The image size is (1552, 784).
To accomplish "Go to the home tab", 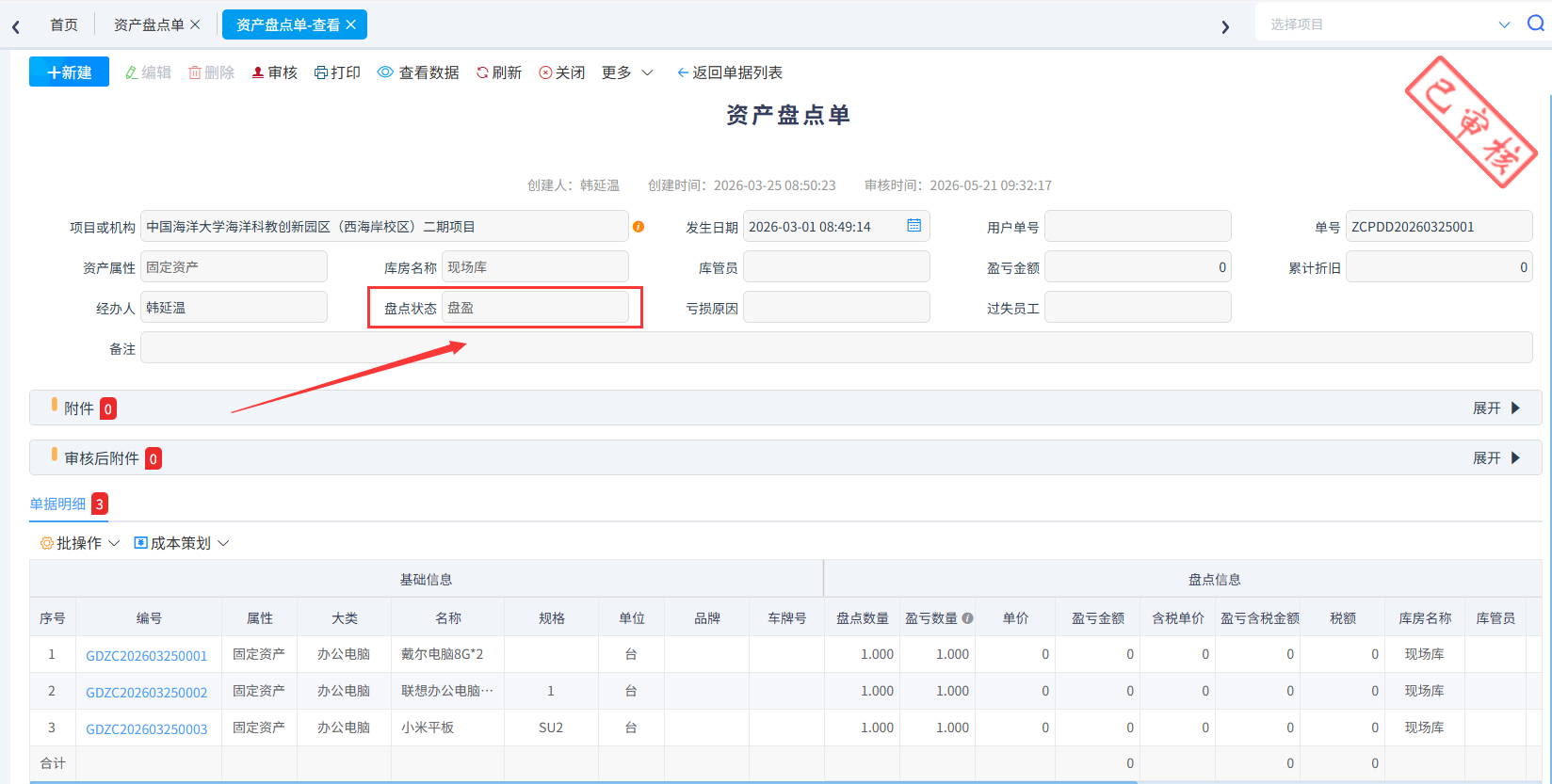I will pos(64,24).
